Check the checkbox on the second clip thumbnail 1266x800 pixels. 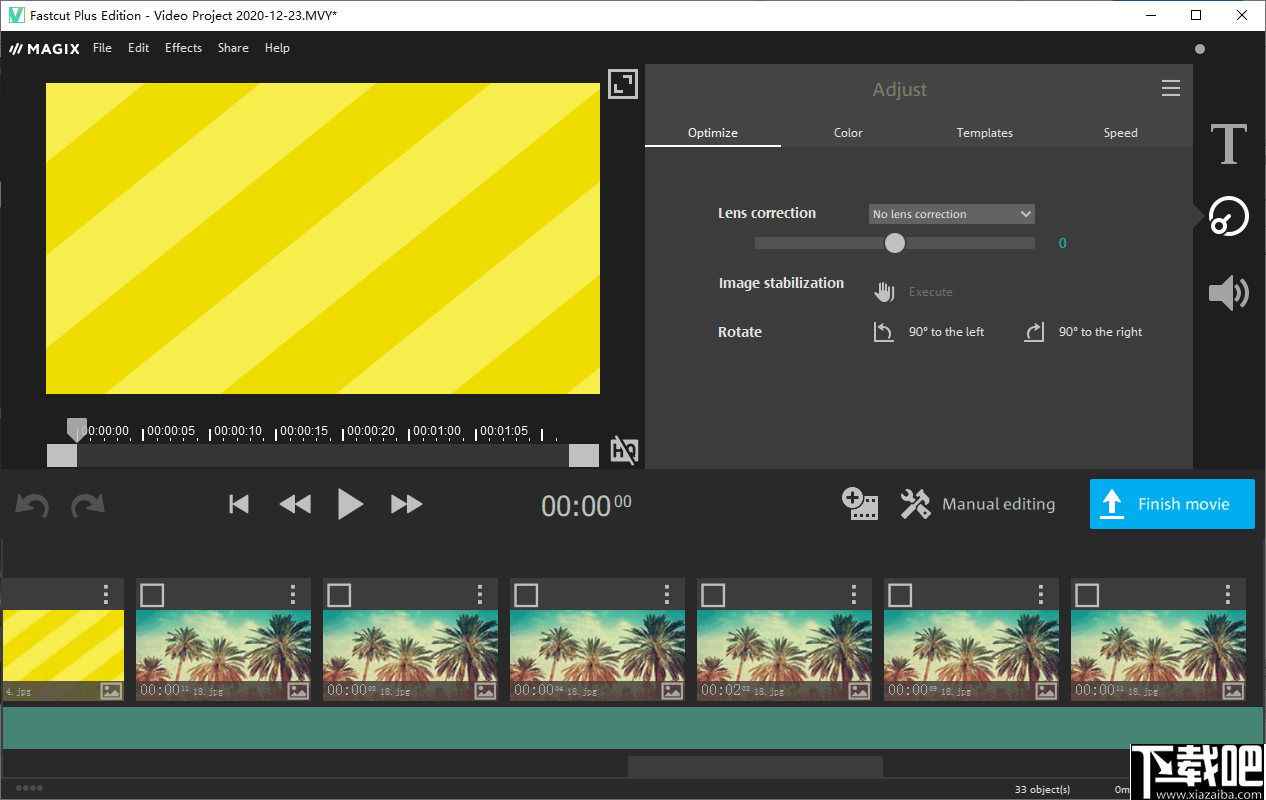[x=152, y=595]
